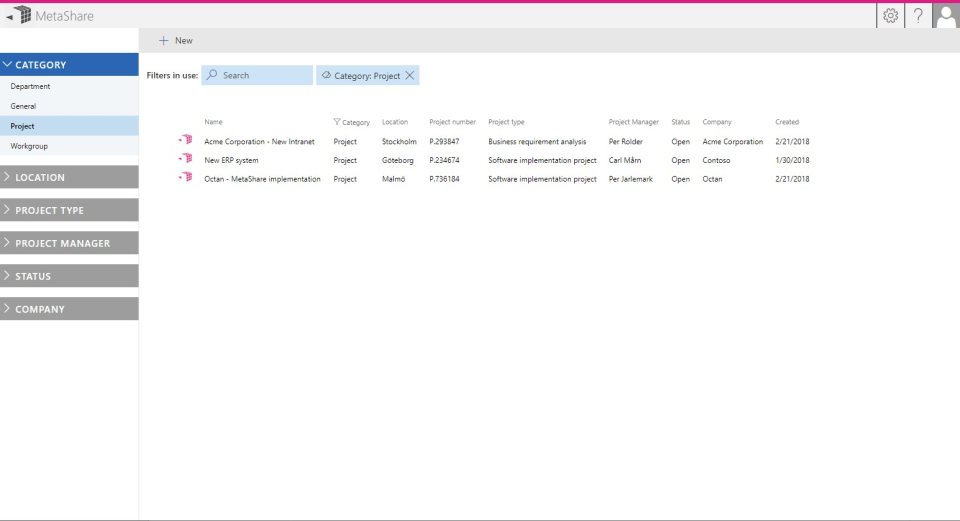Sort by the Company column header
Screen dimensions: 960x521
717,122
